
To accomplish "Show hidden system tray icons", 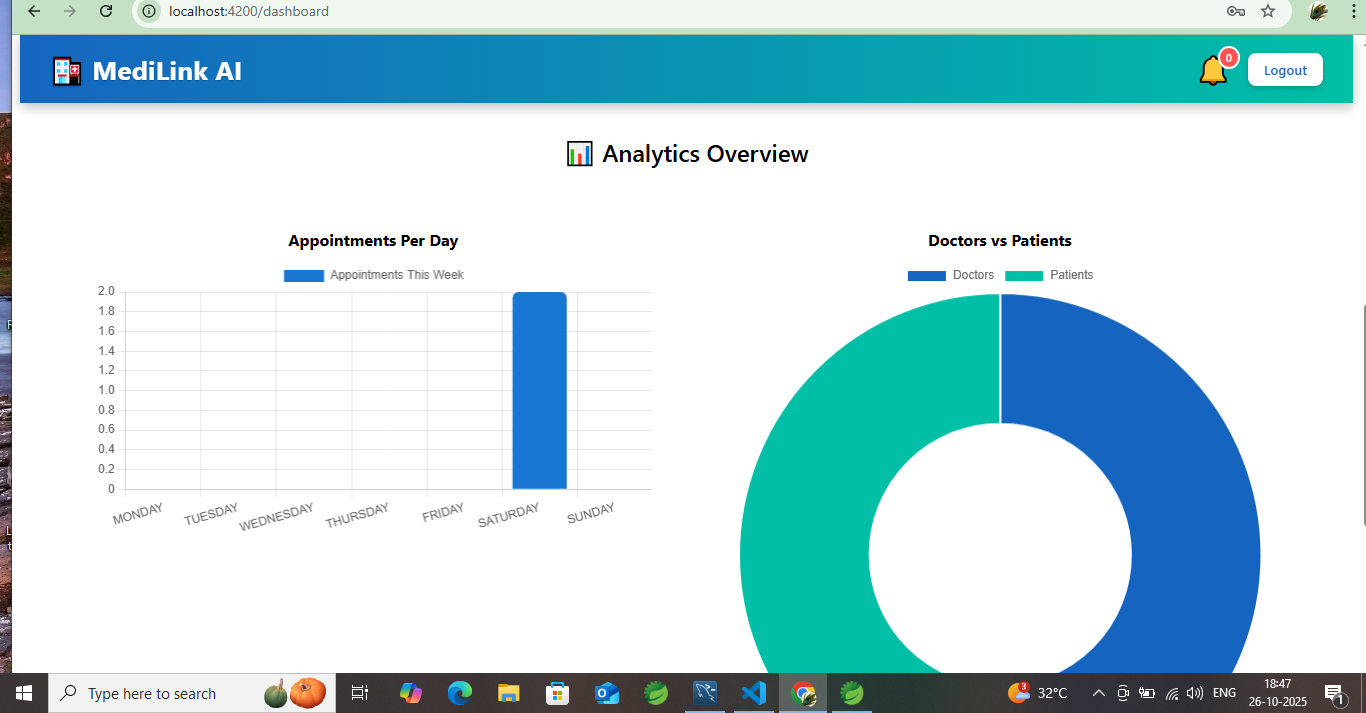I will pos(1098,693).
